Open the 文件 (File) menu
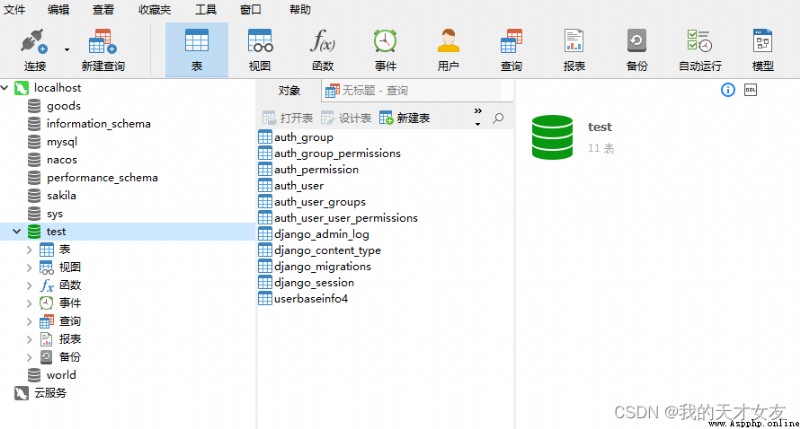This screenshot has width=800, height=429. pos(14,9)
